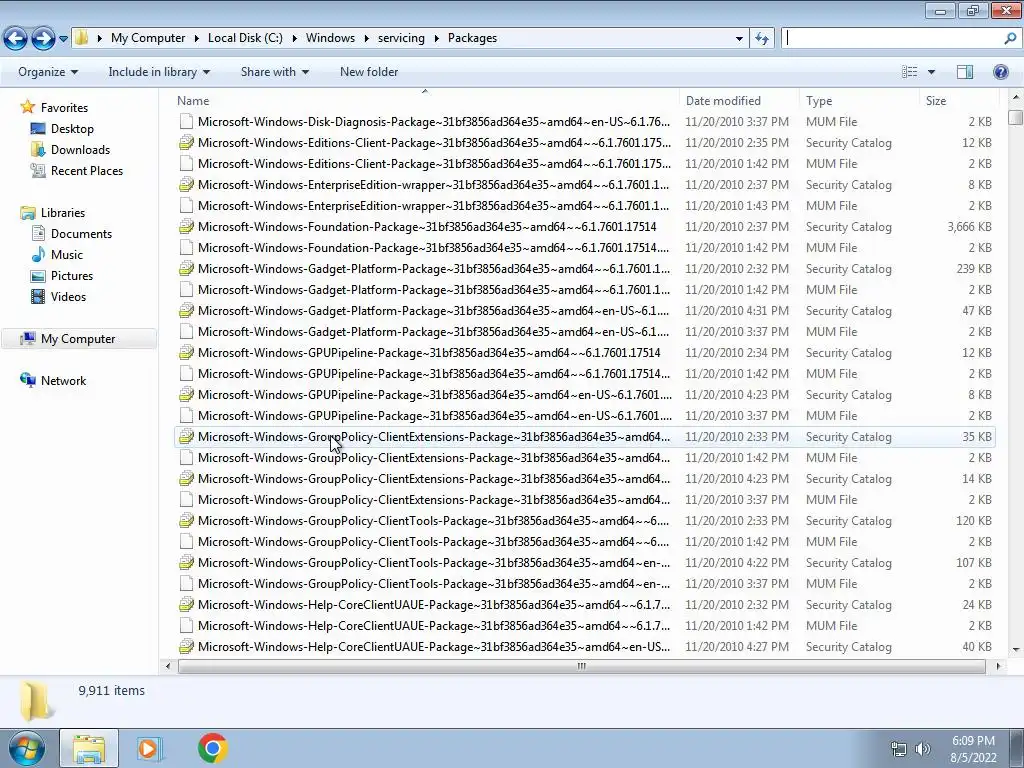This screenshot has height=768, width=1024.
Task: Create a New folder
Action: pyautogui.click(x=369, y=72)
